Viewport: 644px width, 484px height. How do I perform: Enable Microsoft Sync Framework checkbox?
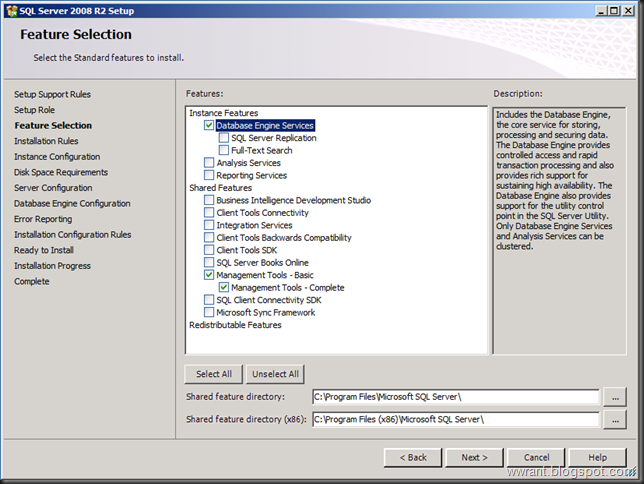209,312
